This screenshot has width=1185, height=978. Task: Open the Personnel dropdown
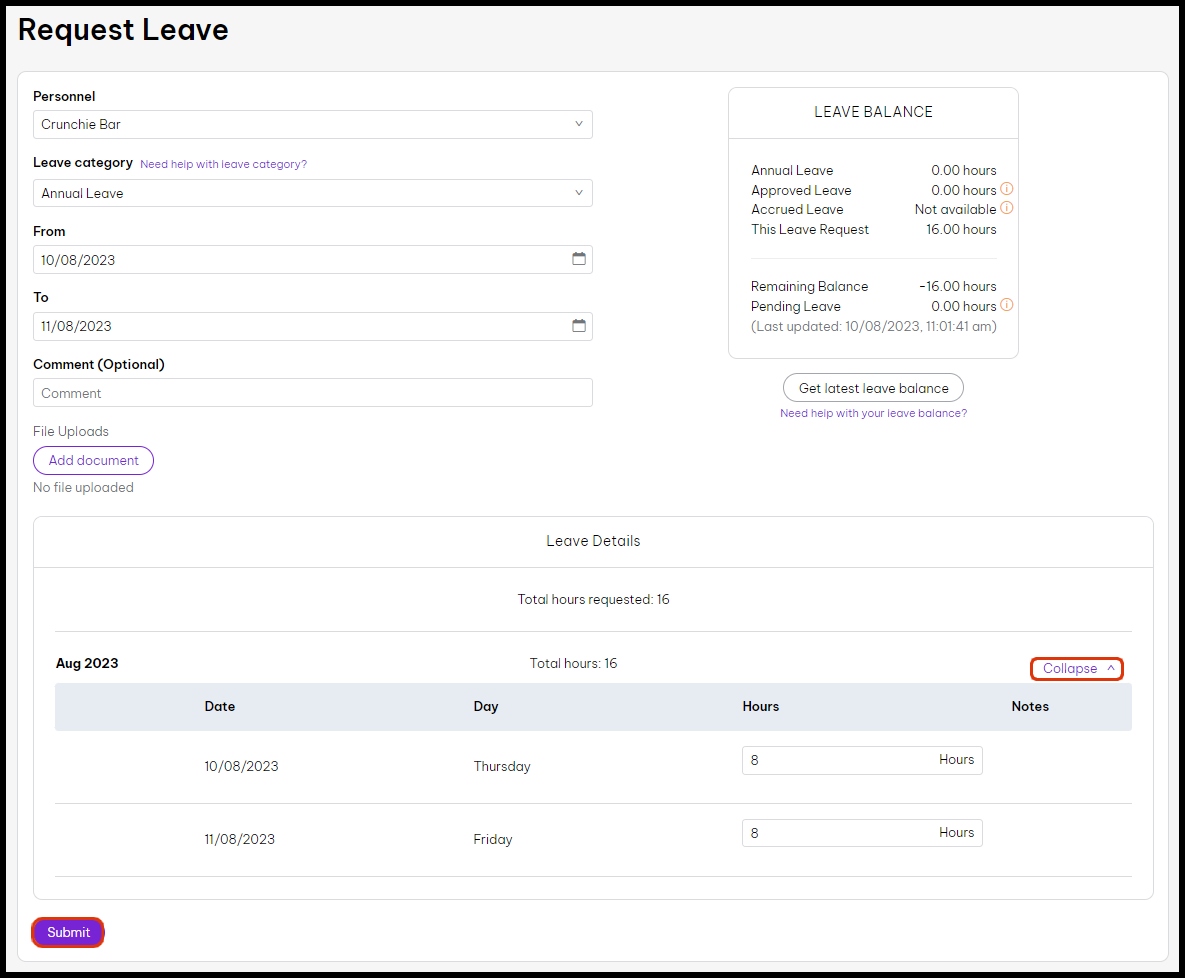click(312, 125)
